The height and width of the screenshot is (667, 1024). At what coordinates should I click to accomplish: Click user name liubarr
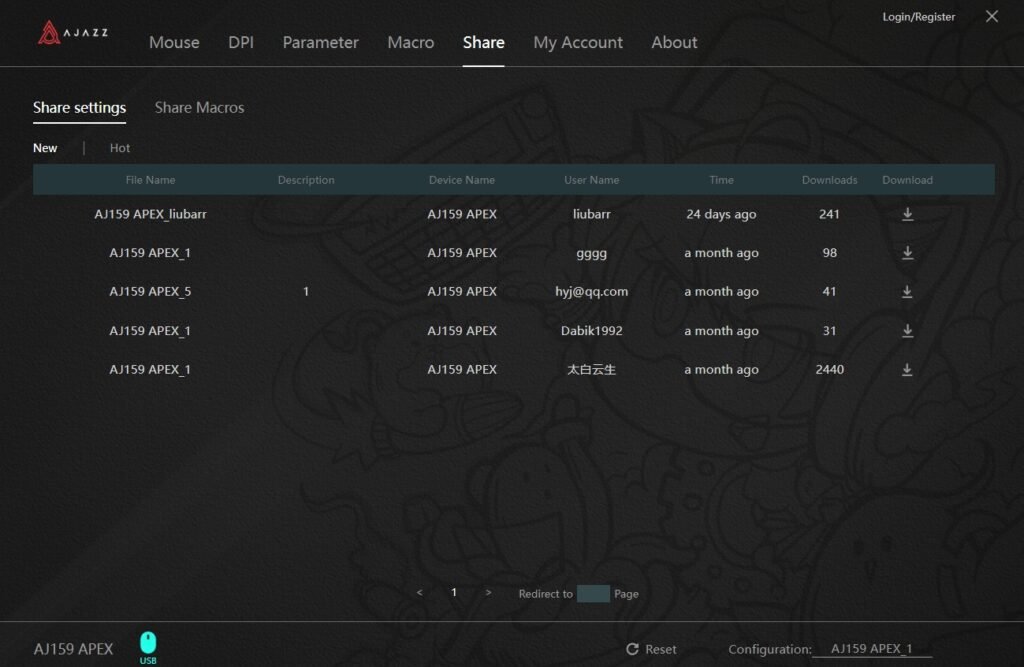592,214
